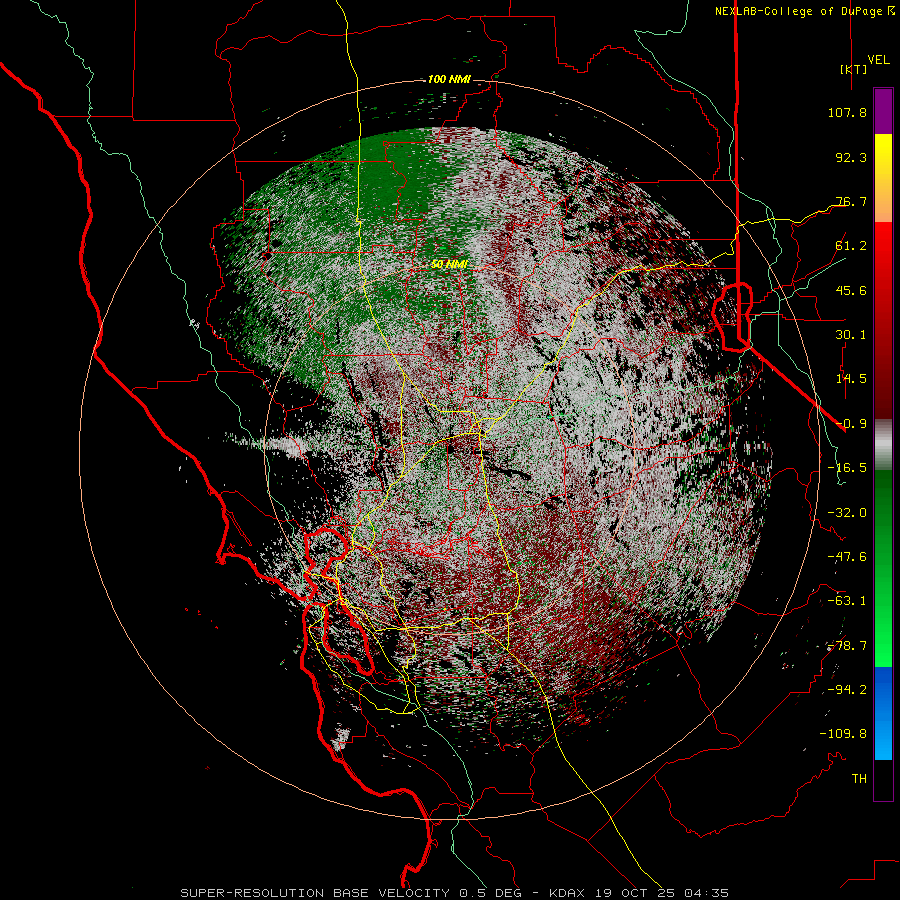
Task: Select the 92.3 legend value
Action: [x=851, y=157]
